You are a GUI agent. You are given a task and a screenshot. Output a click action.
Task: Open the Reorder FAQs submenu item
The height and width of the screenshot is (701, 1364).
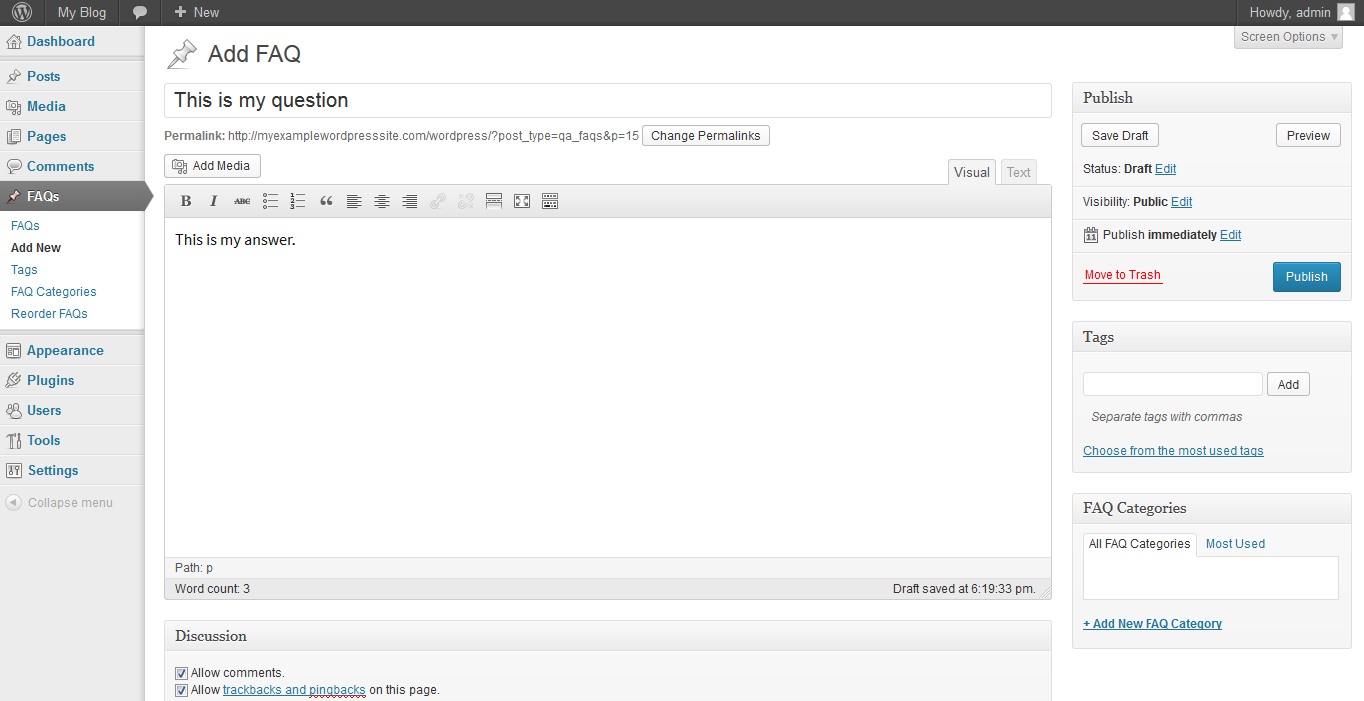coord(49,314)
